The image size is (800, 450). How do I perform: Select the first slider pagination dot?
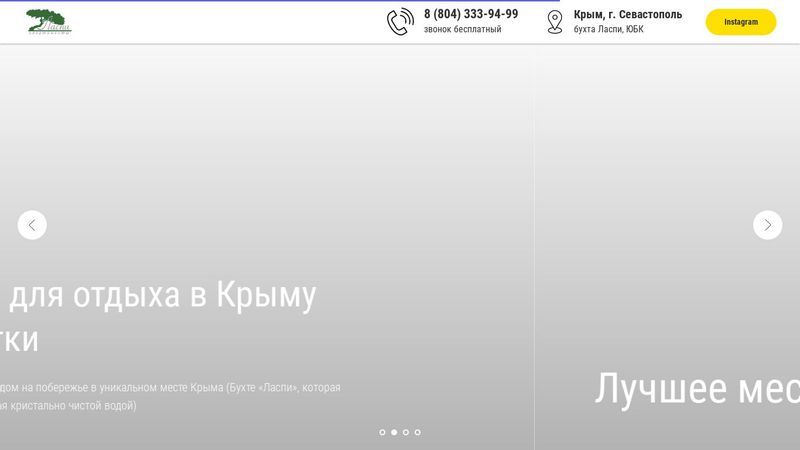pyautogui.click(x=382, y=432)
